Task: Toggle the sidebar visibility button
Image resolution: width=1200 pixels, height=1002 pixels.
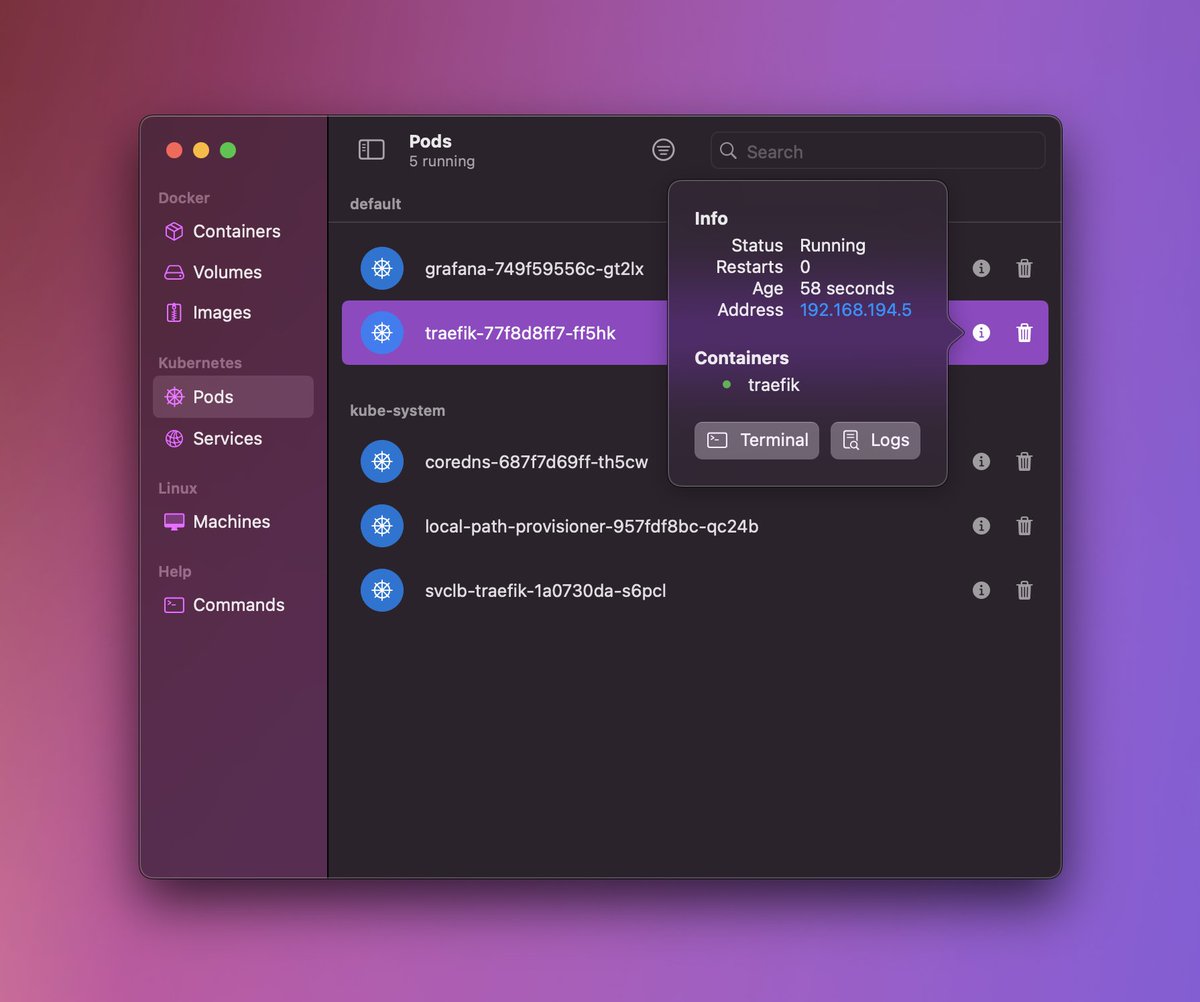Action: pyautogui.click(x=371, y=150)
